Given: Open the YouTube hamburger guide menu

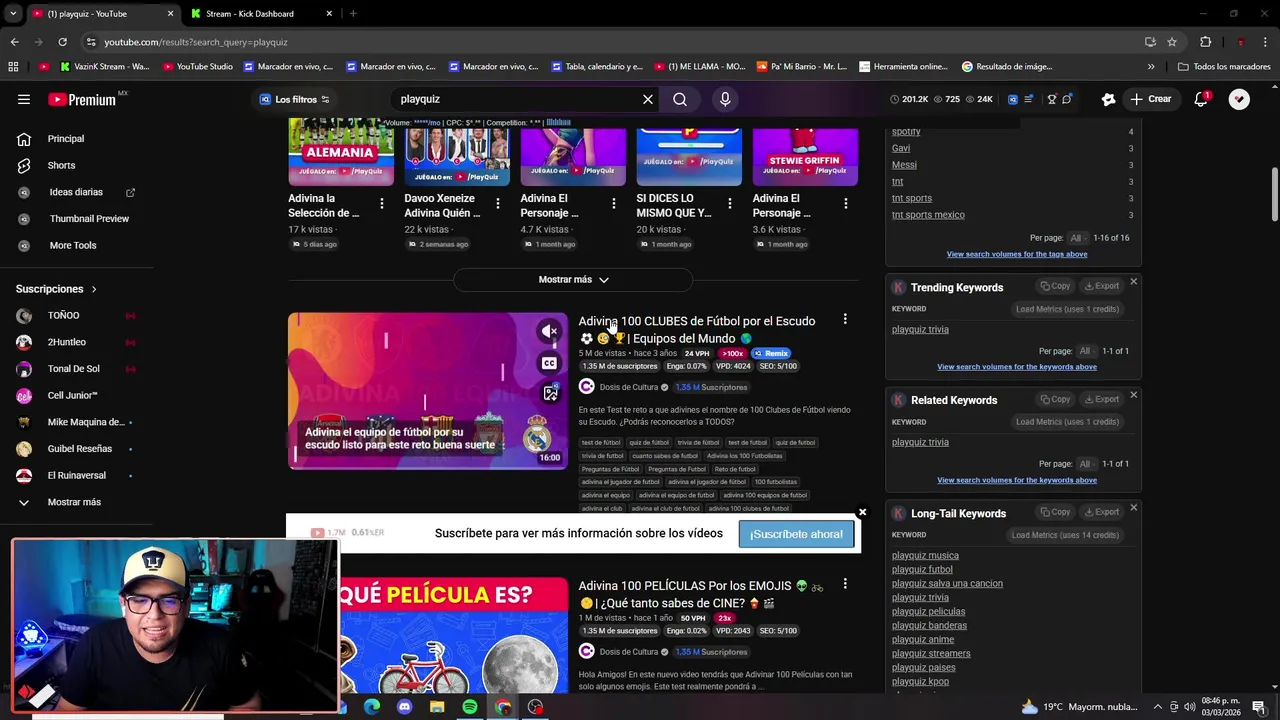Looking at the screenshot, I should click(x=24, y=99).
